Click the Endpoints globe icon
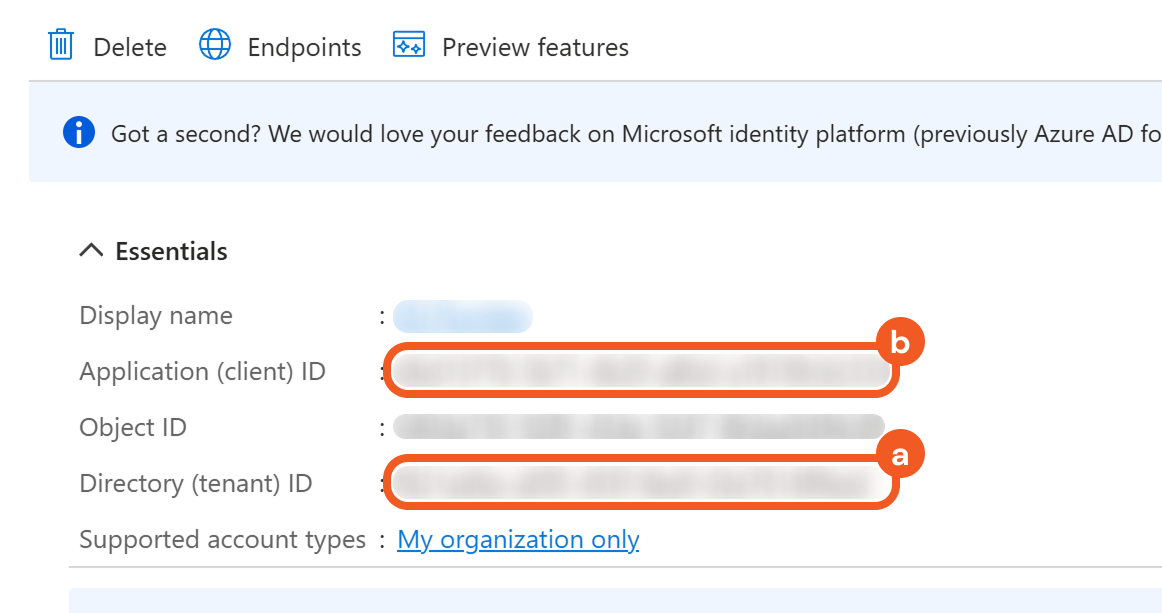The width and height of the screenshot is (1162, 613). 215,46
